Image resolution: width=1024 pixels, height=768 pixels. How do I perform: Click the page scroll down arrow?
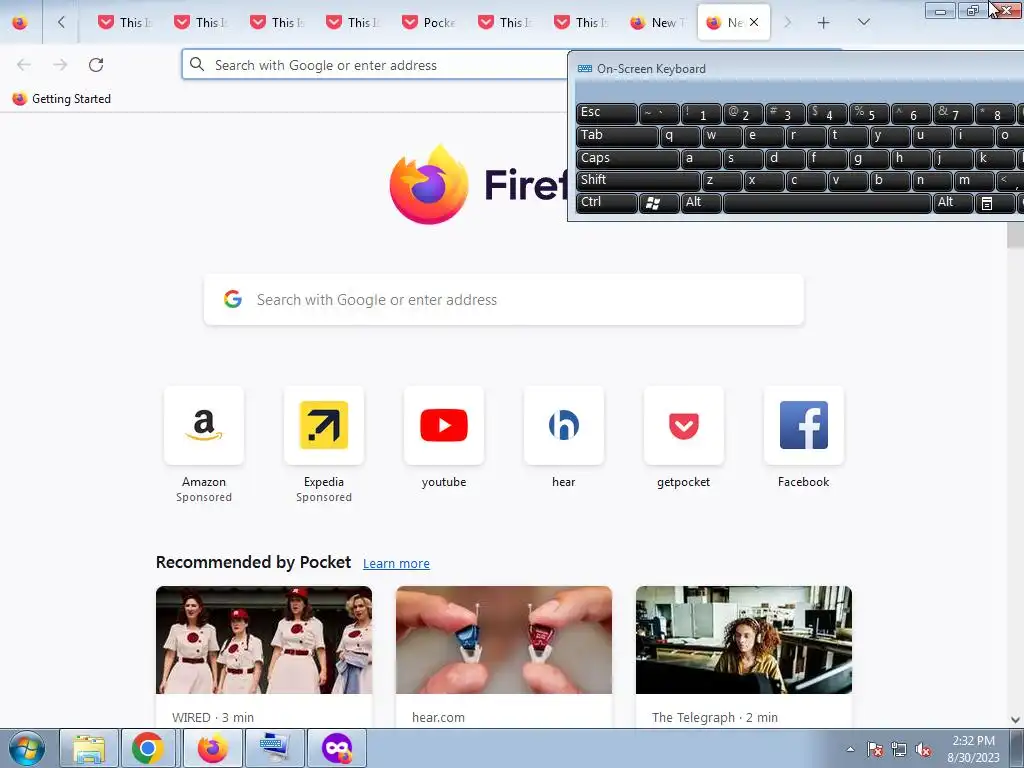click(1016, 720)
